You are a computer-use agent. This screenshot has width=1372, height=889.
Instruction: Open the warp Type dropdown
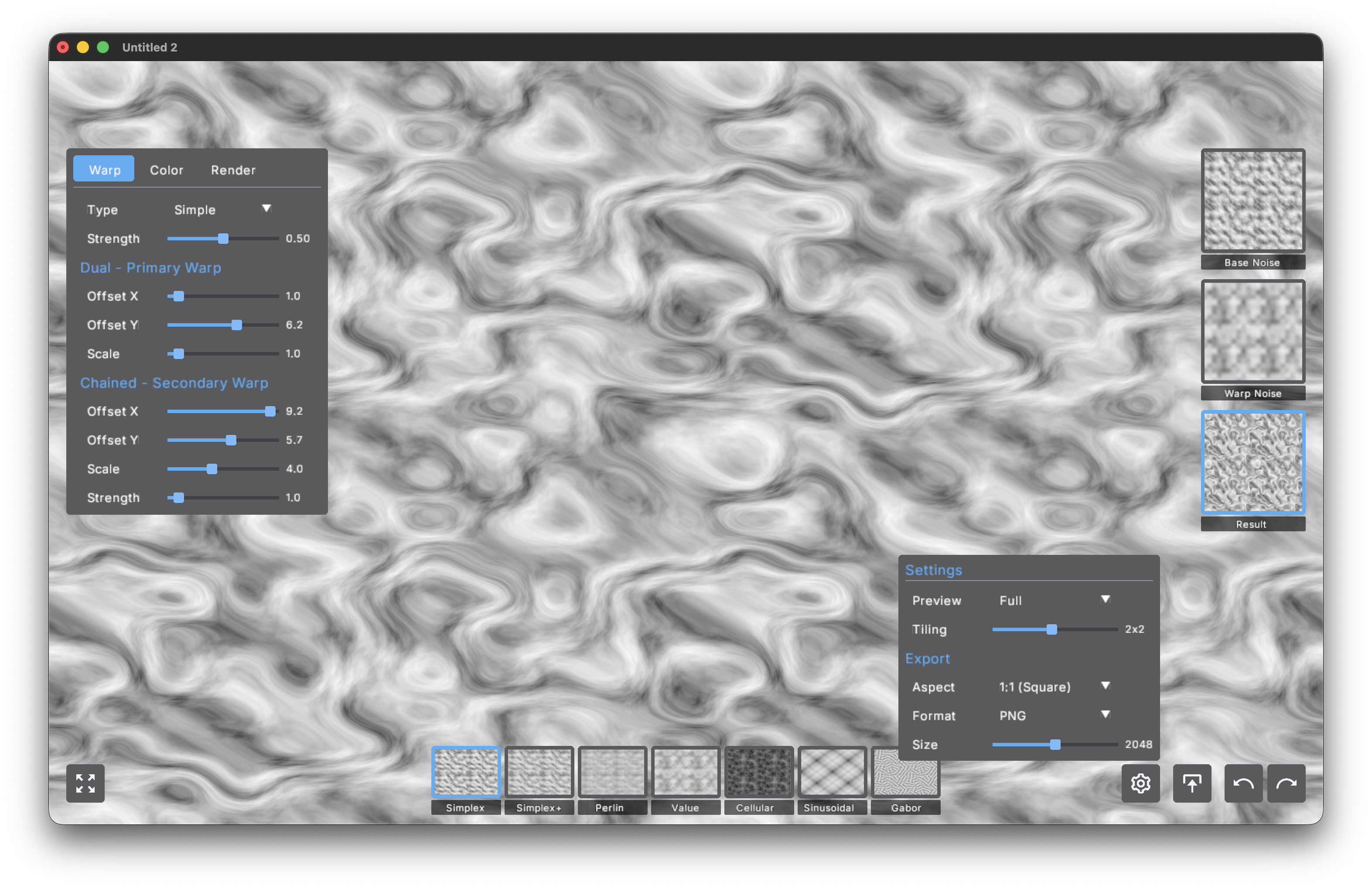(x=224, y=209)
